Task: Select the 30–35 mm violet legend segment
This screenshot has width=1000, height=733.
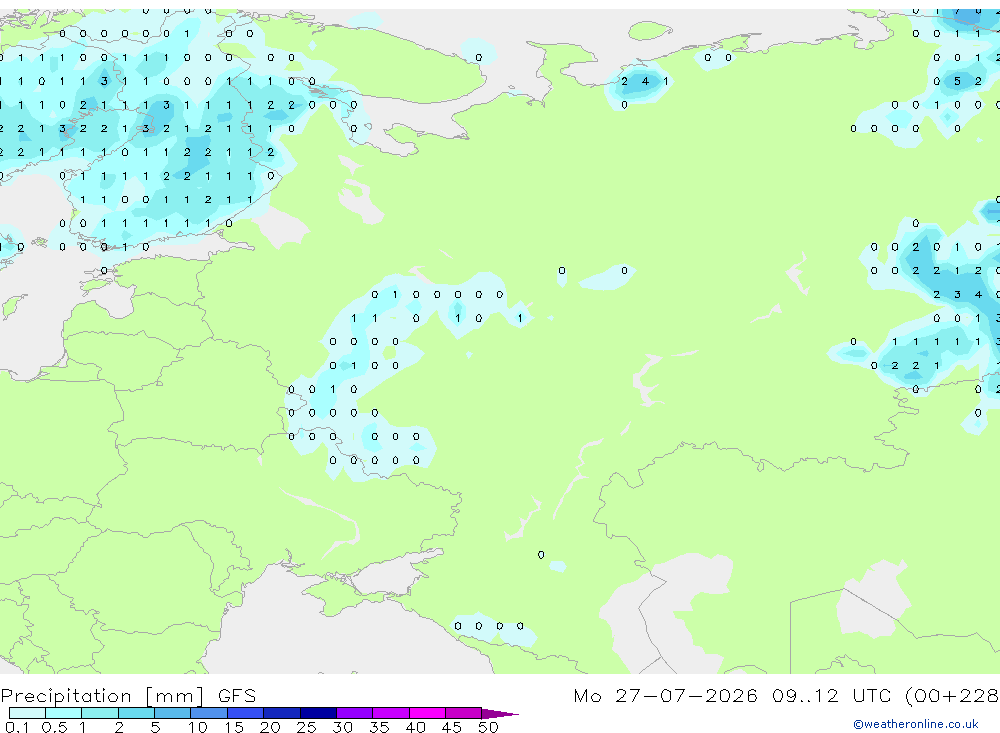Action: pyautogui.click(x=355, y=713)
